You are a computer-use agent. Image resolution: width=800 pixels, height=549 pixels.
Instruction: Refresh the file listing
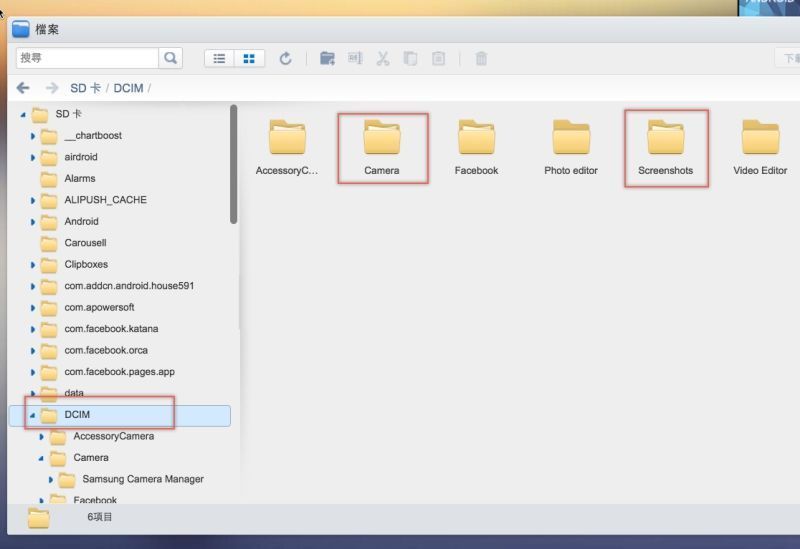click(286, 59)
